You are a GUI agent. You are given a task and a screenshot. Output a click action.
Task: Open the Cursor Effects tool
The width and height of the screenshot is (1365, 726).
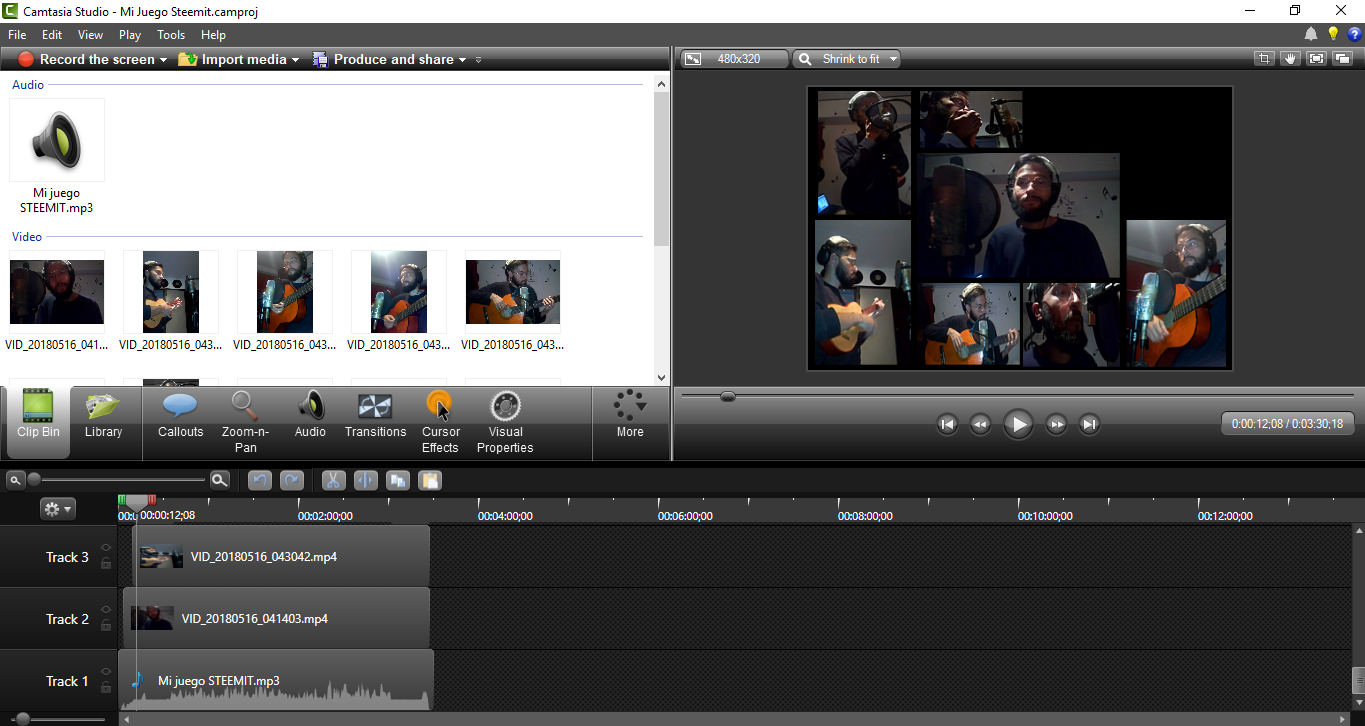coord(440,421)
